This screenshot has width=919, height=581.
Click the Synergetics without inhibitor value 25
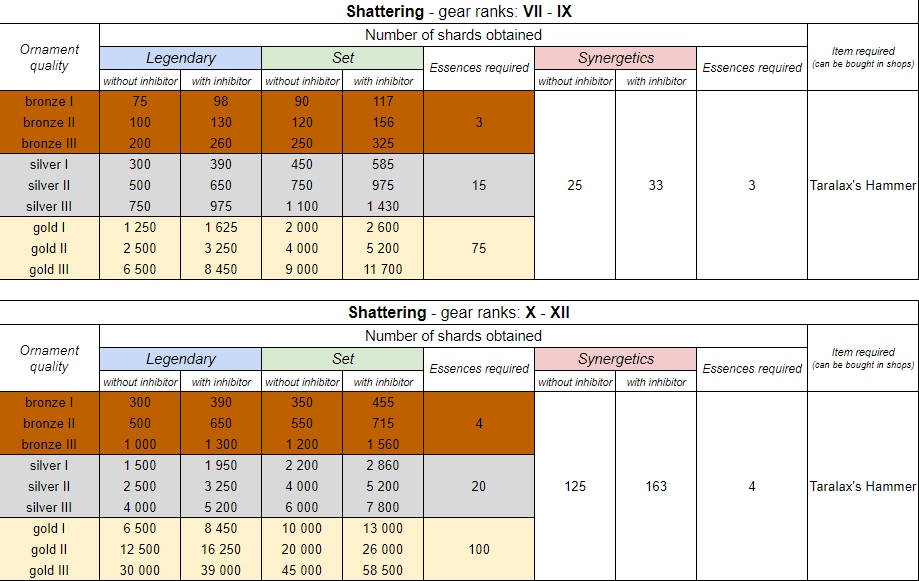point(575,185)
